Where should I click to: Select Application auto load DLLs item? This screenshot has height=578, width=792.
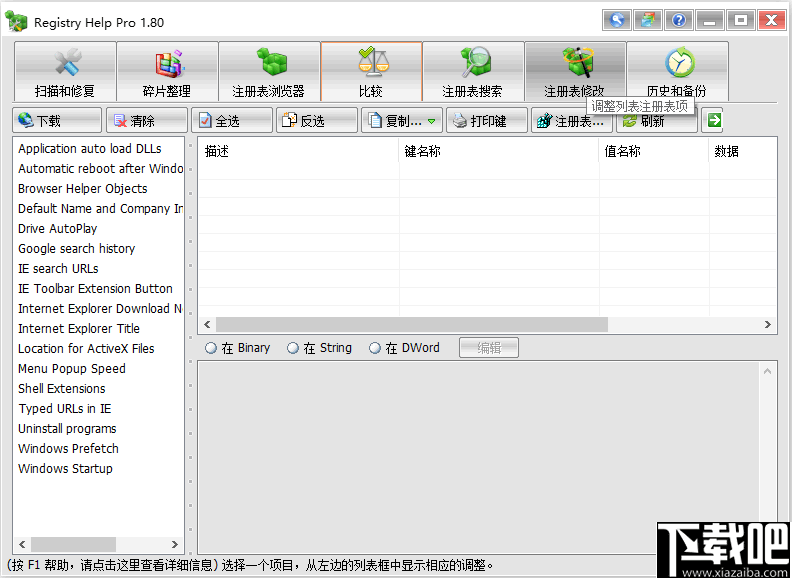pyautogui.click(x=98, y=149)
